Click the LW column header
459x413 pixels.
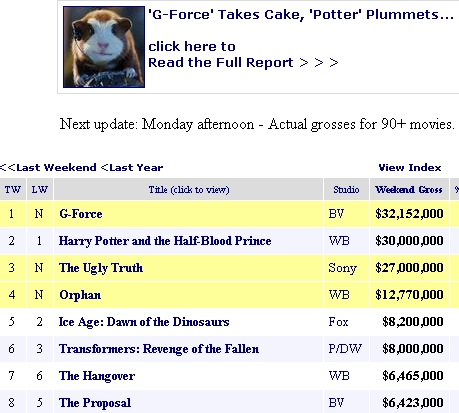[40, 190]
